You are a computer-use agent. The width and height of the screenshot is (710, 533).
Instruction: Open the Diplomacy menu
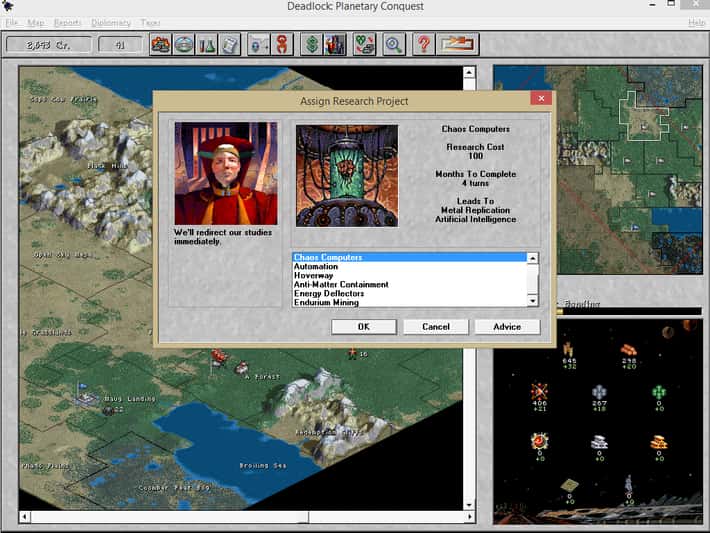(x=110, y=22)
